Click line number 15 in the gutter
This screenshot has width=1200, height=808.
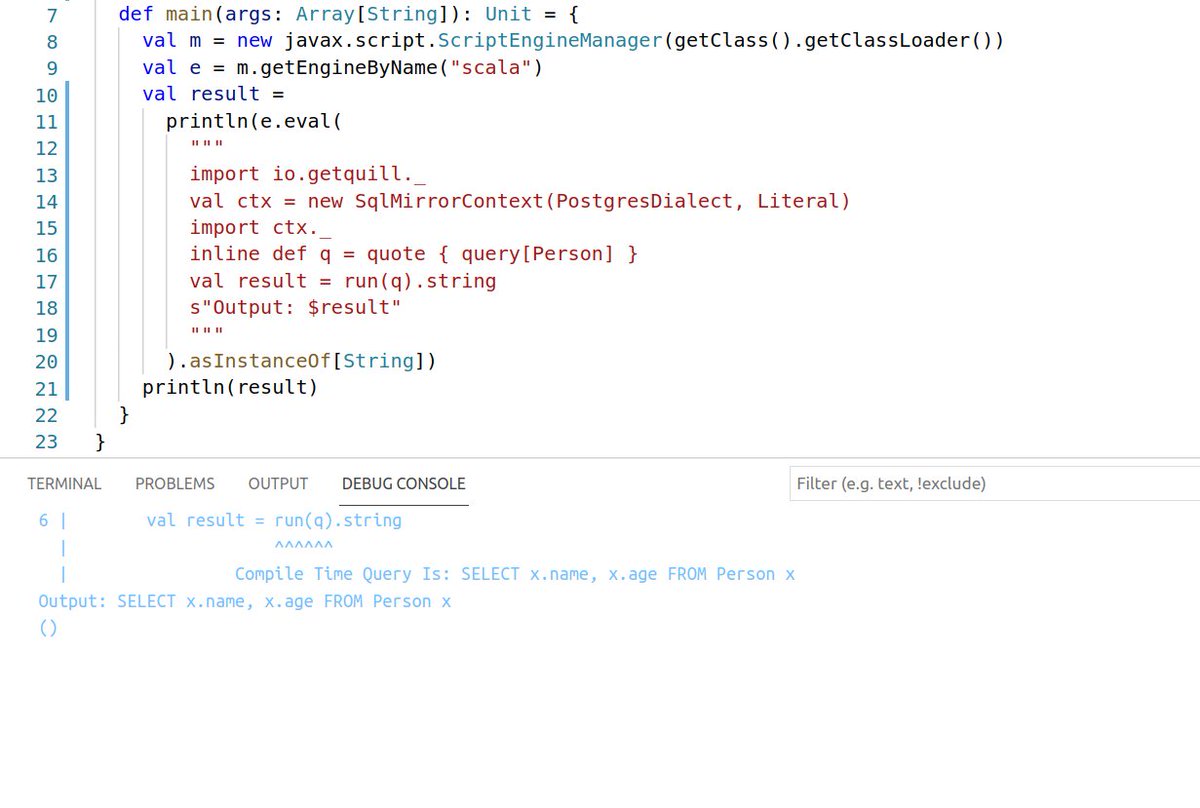pos(46,228)
